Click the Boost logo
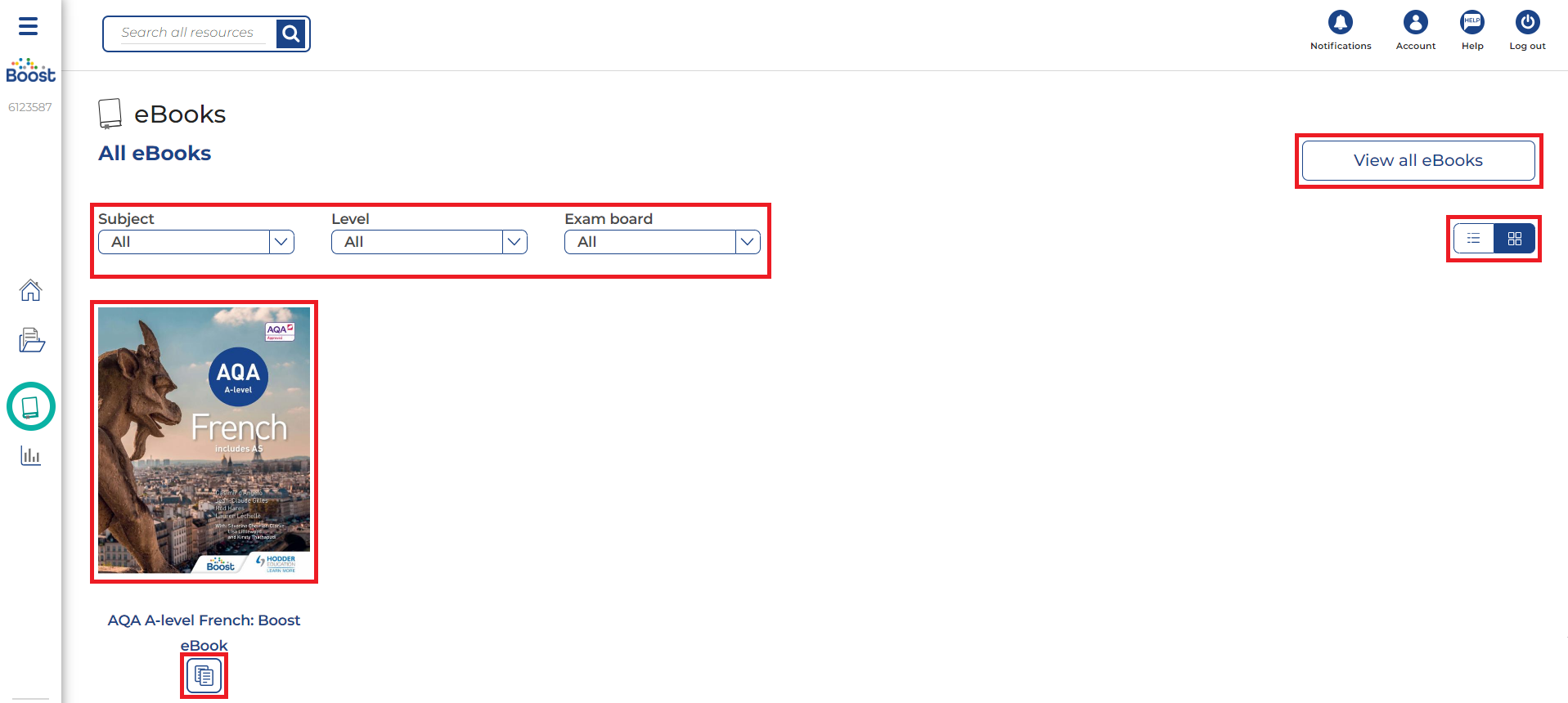This screenshot has width=1568, height=703. point(30,71)
